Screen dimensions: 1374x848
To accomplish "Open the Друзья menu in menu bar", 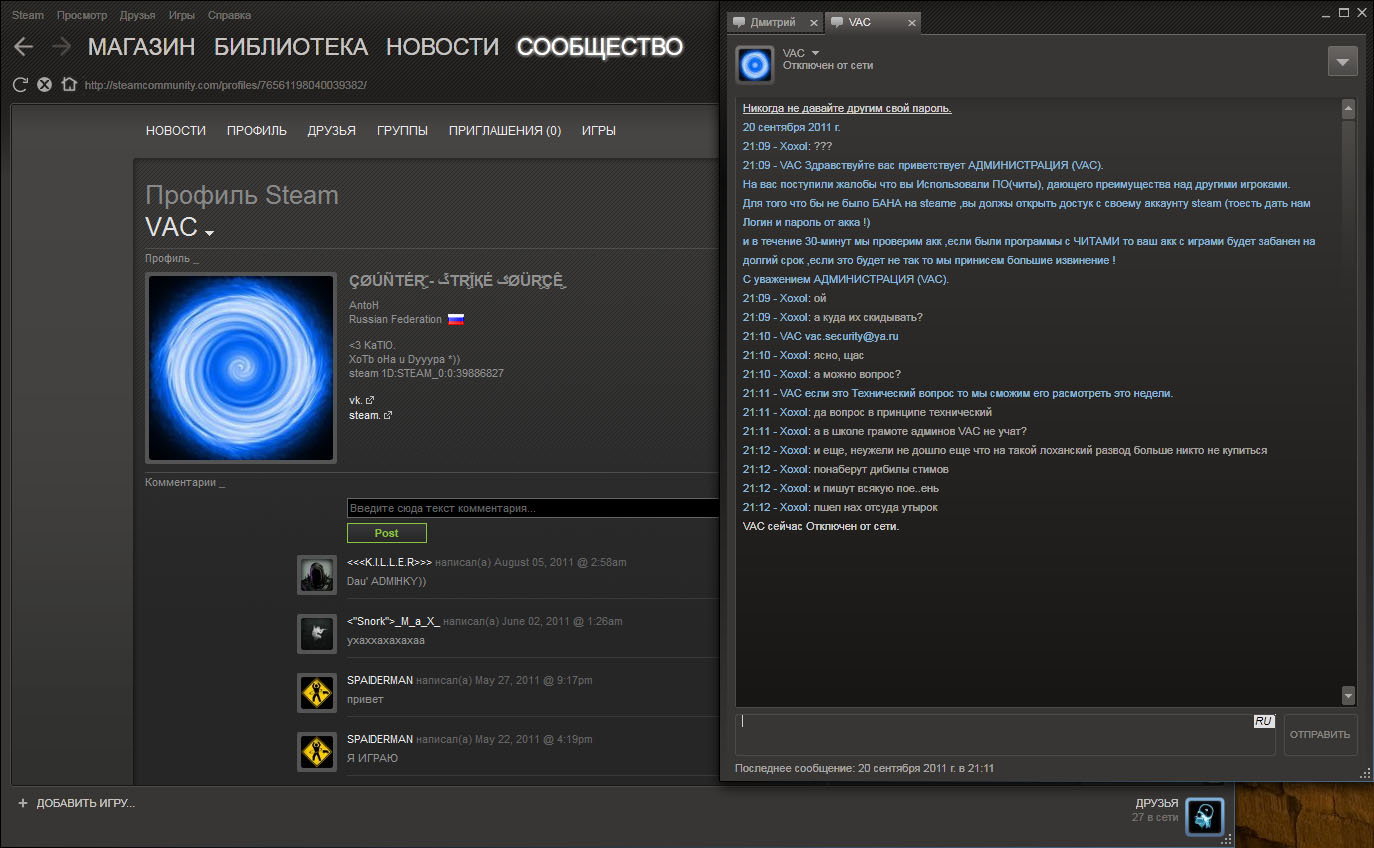I will pos(138,15).
